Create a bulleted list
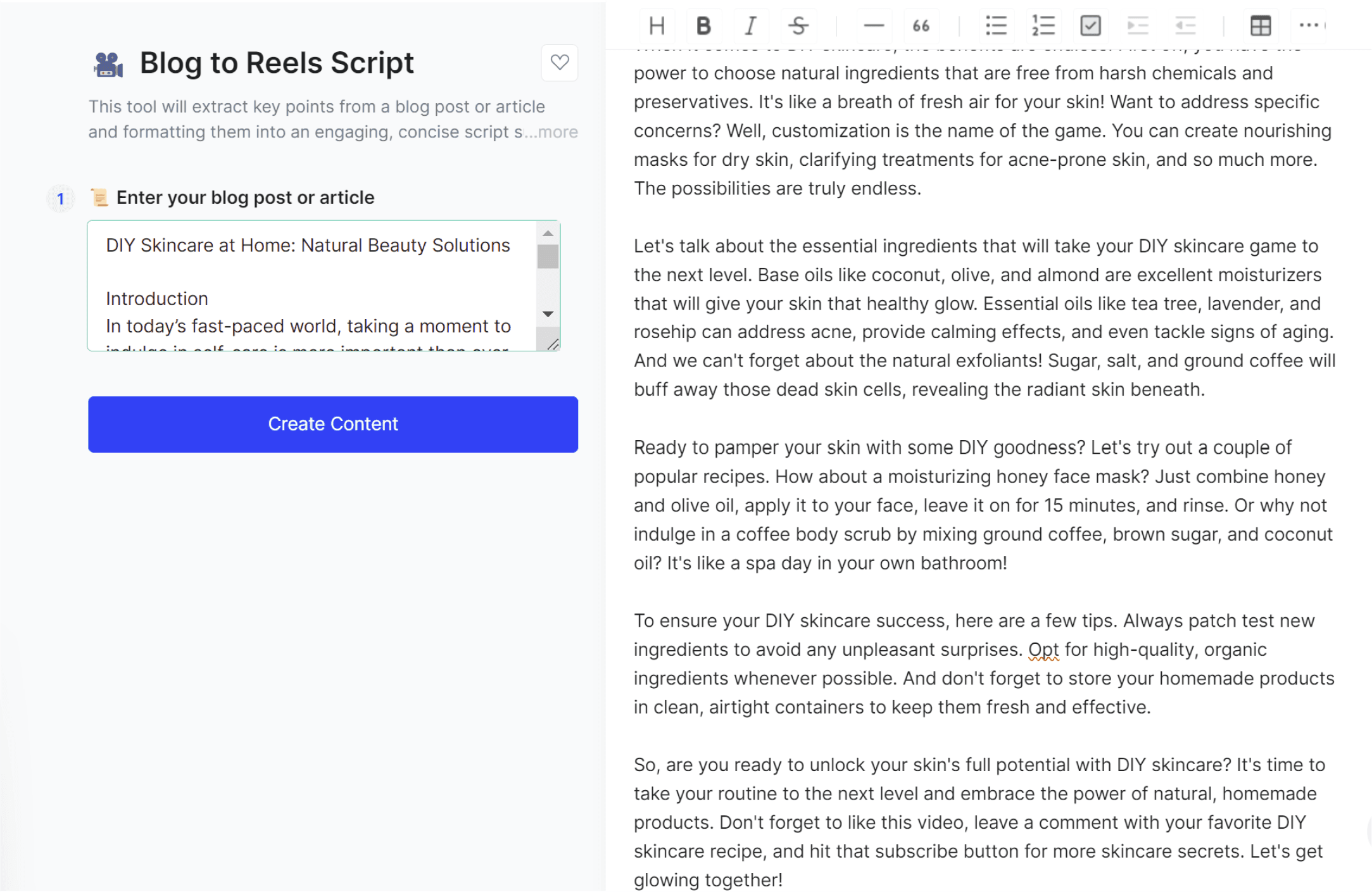This screenshot has width=1372, height=892. tap(996, 26)
